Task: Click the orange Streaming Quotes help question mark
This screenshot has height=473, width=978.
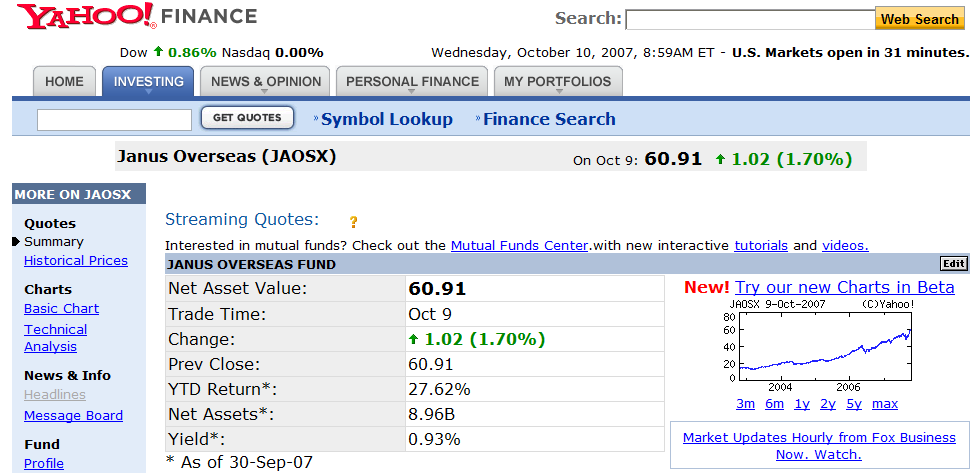Action: click(353, 222)
